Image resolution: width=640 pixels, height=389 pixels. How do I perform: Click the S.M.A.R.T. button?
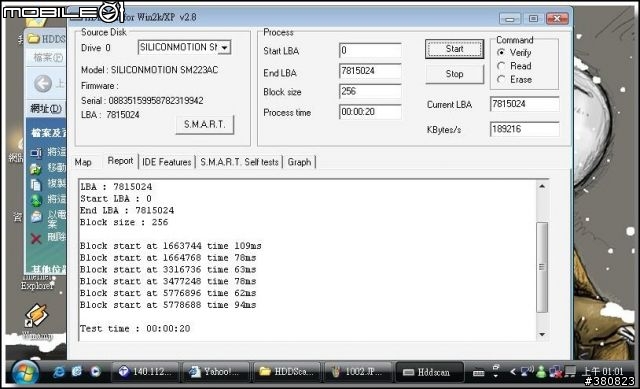point(204,124)
